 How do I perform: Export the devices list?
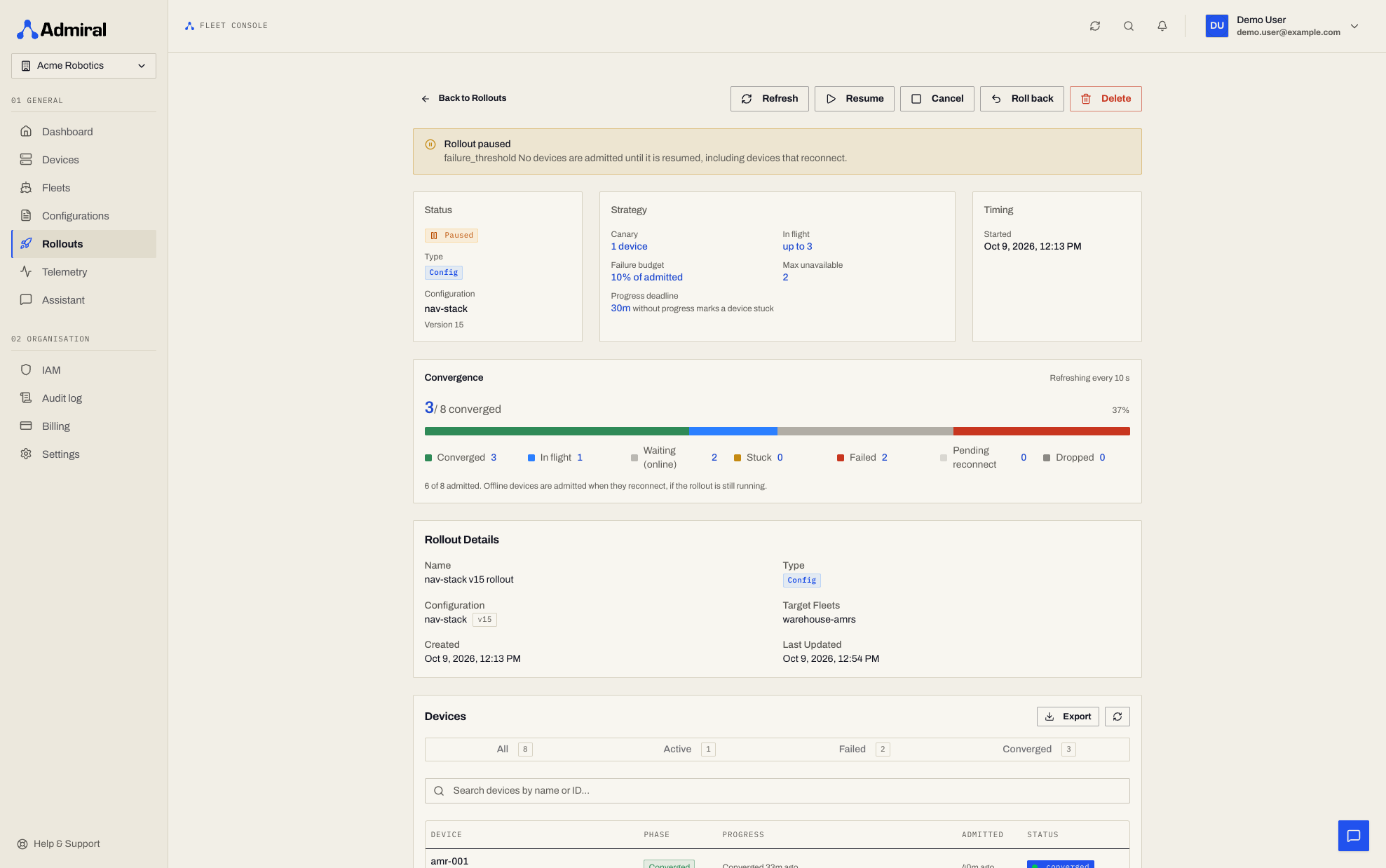pyautogui.click(x=1068, y=717)
